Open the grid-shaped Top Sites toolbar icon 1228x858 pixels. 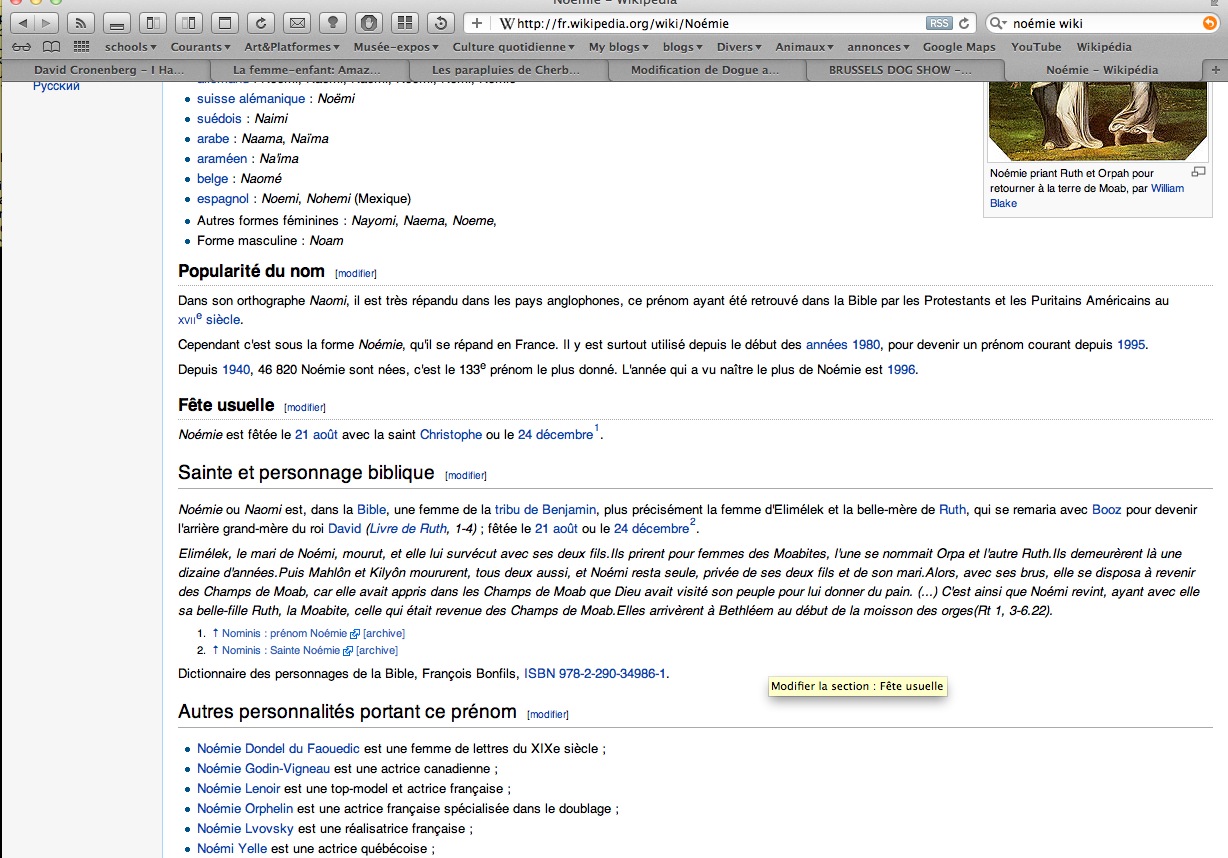click(x=403, y=22)
